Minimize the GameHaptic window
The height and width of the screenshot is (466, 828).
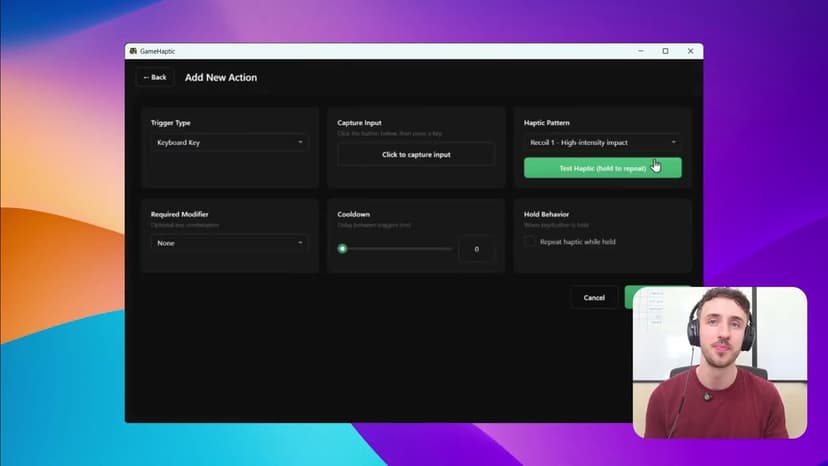pyautogui.click(x=641, y=51)
